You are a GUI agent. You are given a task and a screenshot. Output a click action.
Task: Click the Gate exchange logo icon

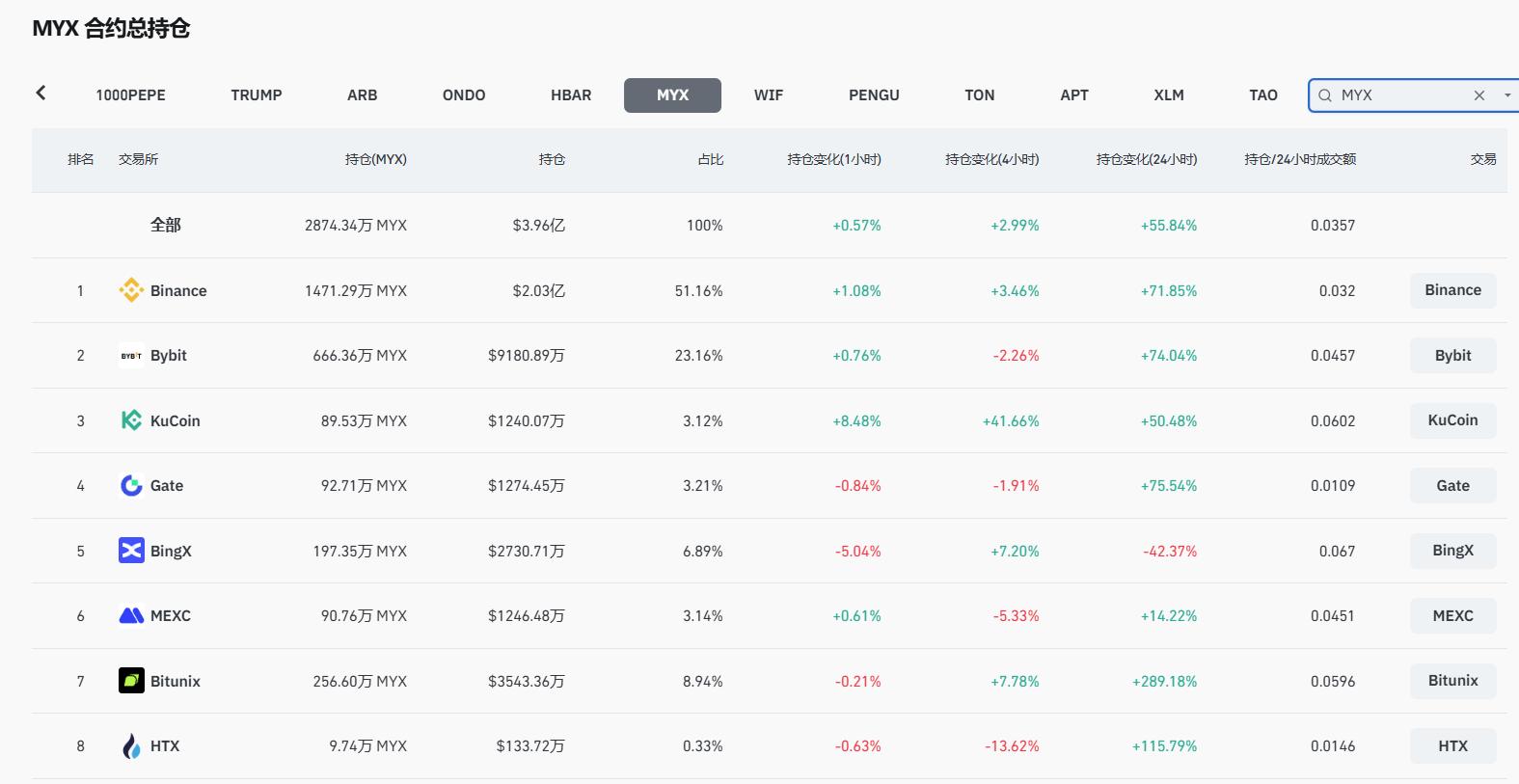pos(131,486)
